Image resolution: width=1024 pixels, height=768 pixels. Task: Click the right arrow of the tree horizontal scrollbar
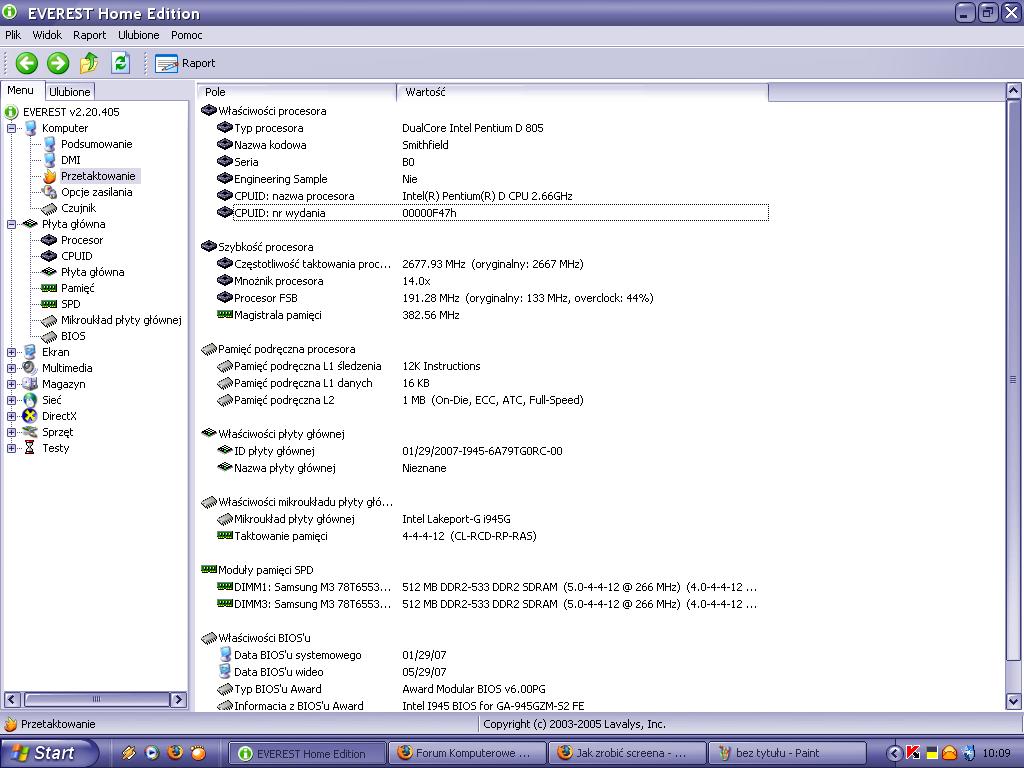tap(178, 699)
